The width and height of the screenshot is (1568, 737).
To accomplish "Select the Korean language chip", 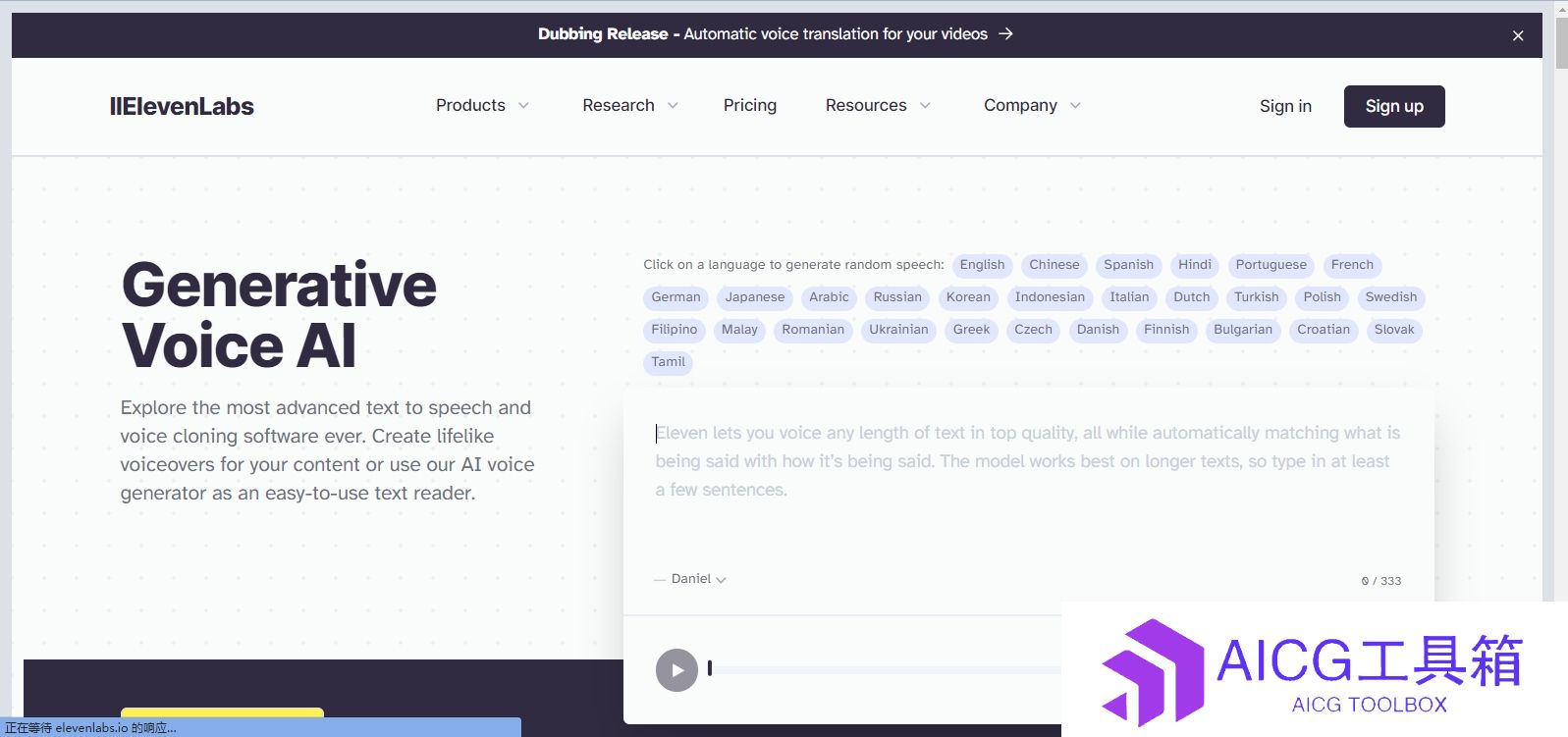I will point(968,297).
